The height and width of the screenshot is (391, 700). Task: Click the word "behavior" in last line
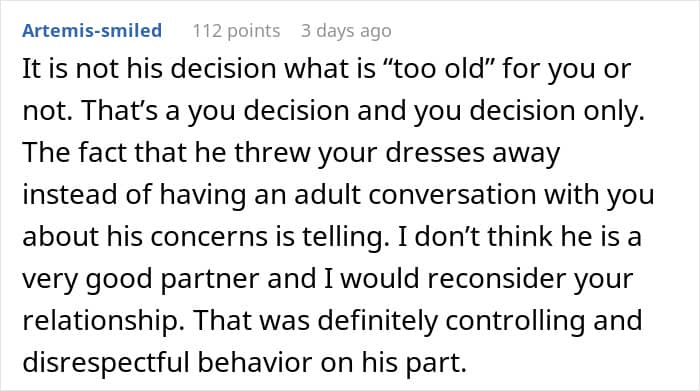click(255, 362)
